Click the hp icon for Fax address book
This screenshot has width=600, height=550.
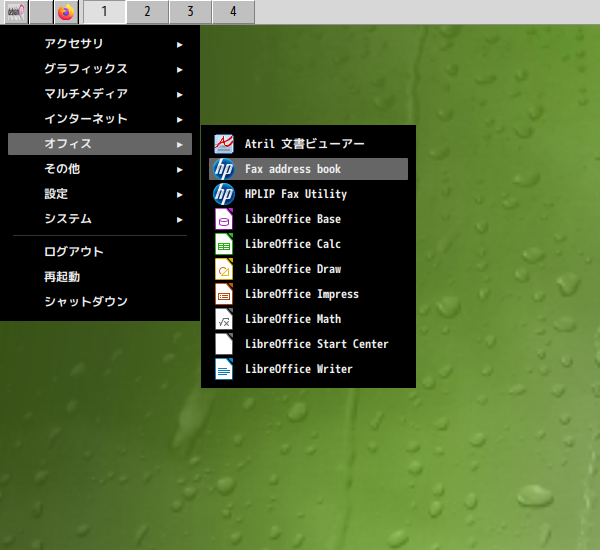(224, 169)
